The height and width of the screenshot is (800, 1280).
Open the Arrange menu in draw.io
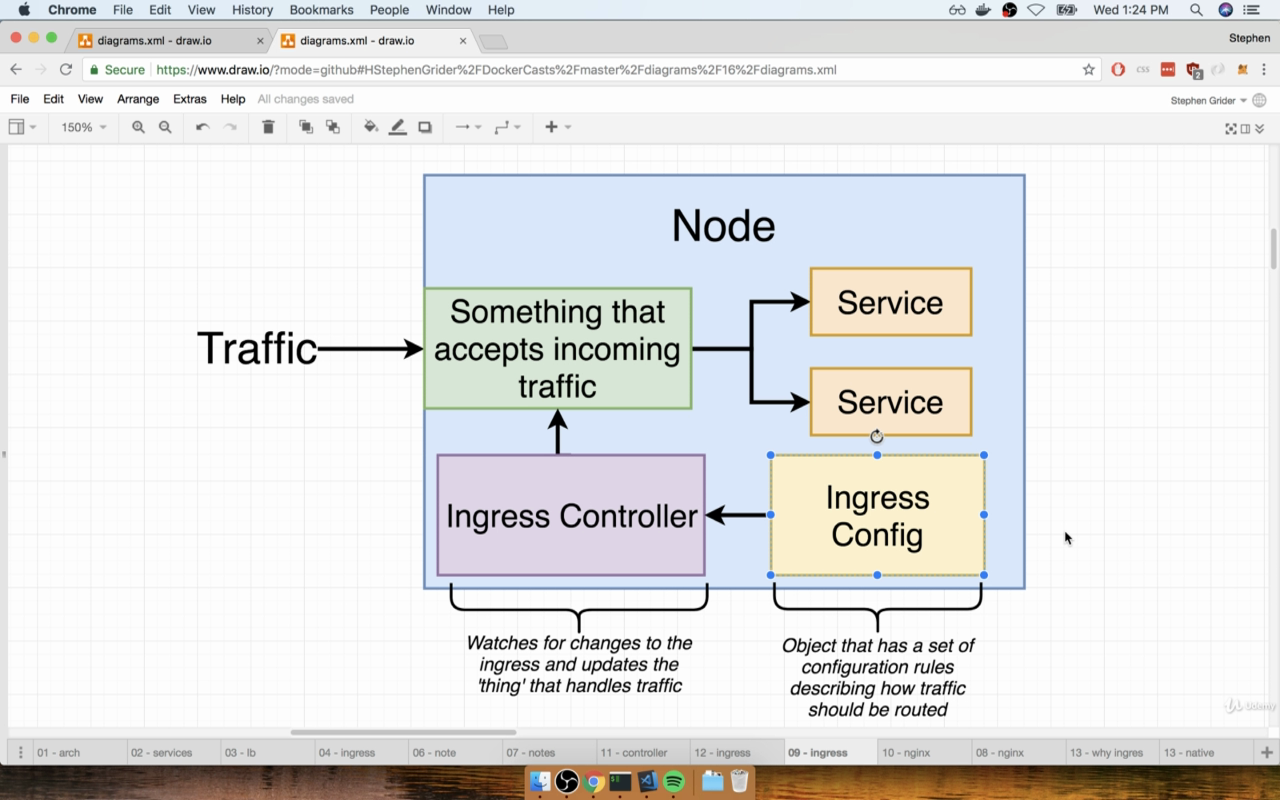point(138,99)
